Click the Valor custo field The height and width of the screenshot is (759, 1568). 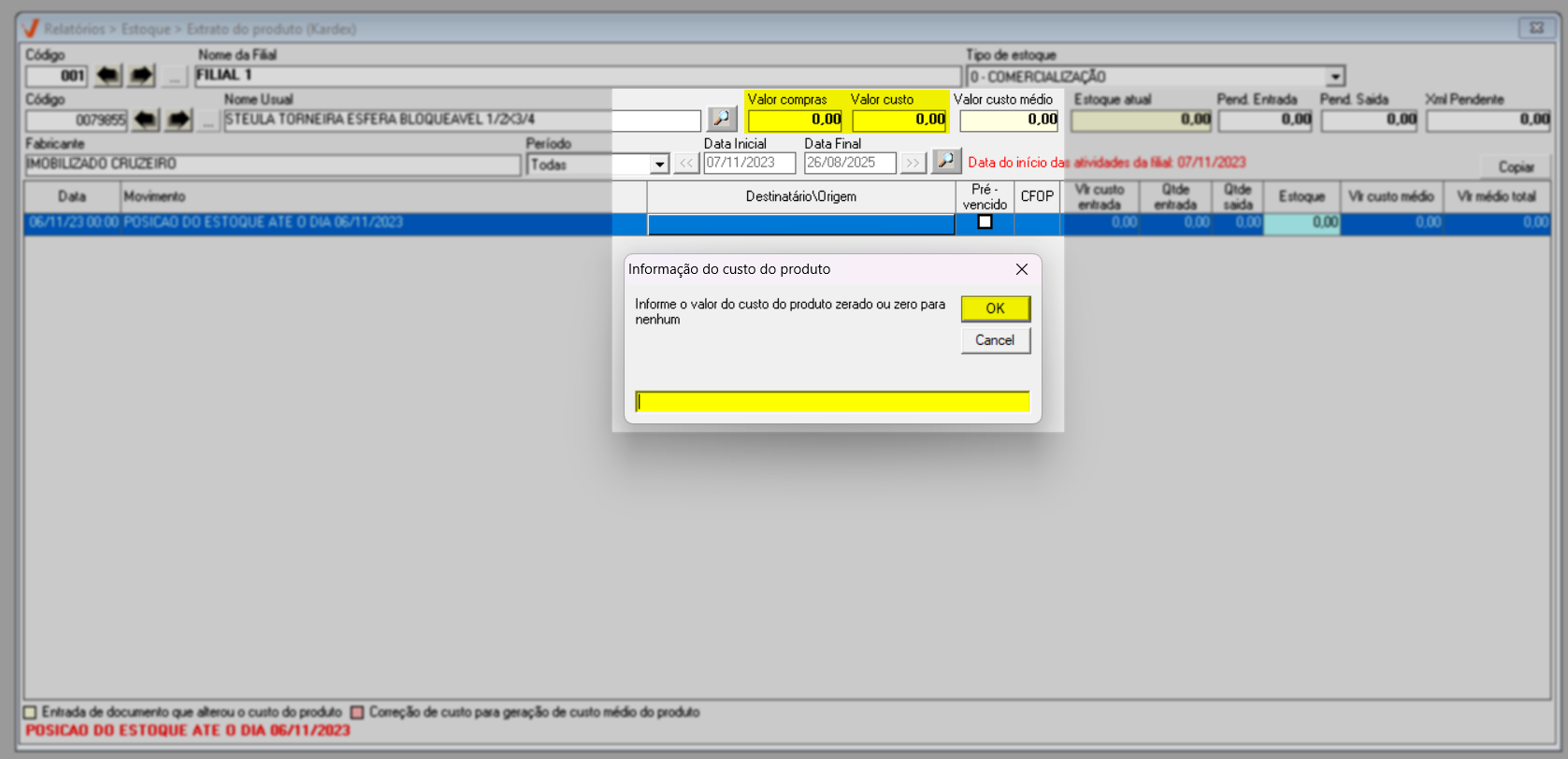click(899, 120)
